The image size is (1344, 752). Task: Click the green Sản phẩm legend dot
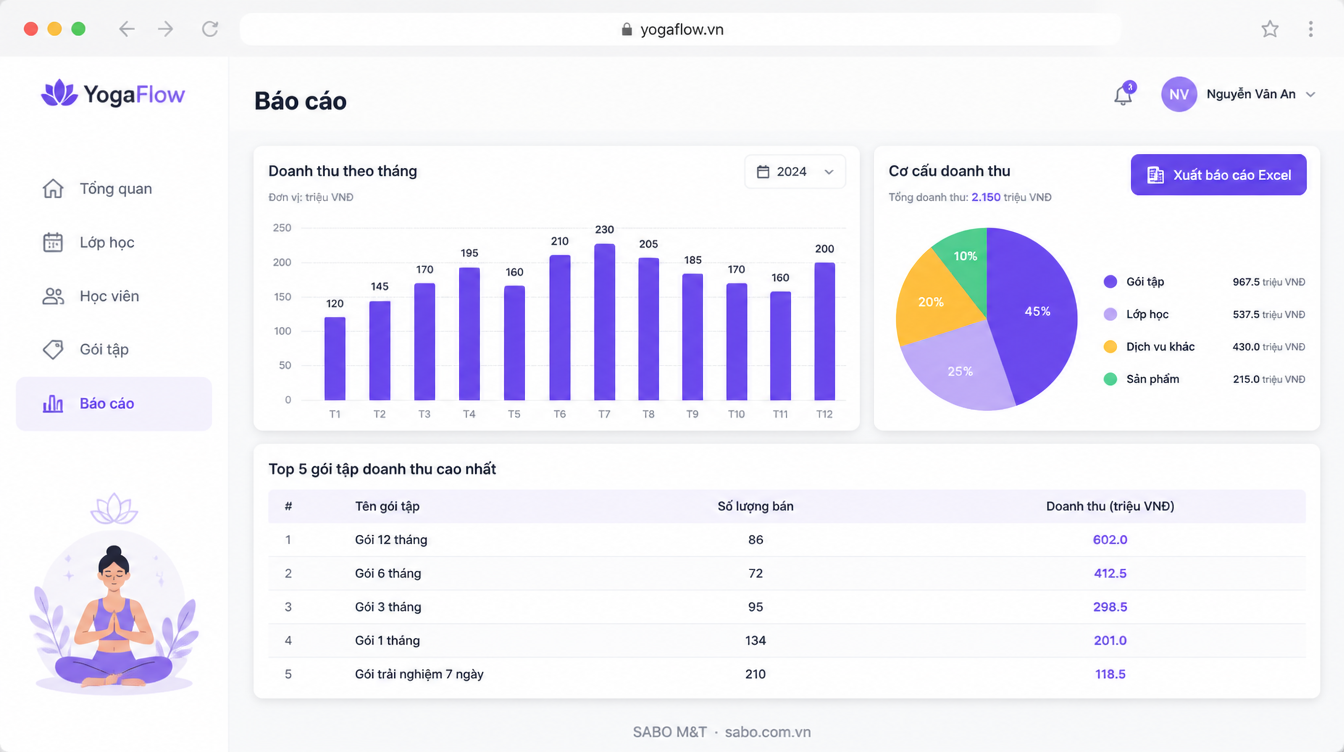click(1110, 379)
